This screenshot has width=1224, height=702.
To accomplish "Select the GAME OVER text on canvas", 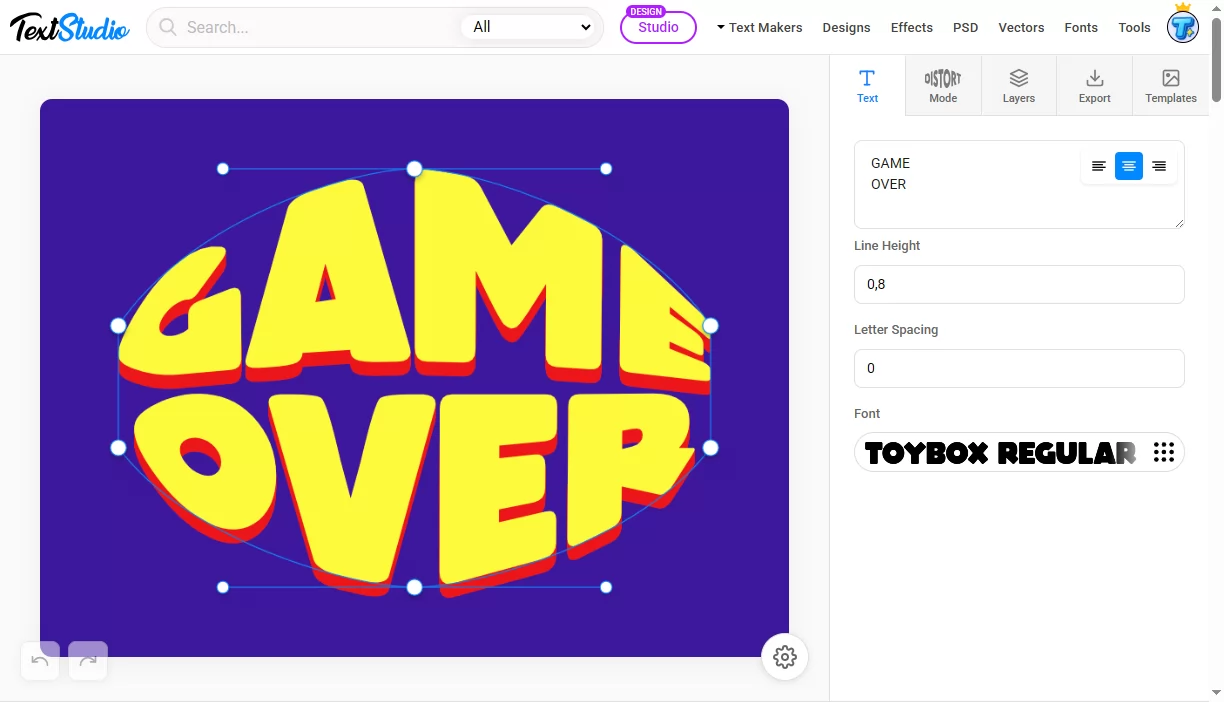I will pyautogui.click(x=414, y=385).
